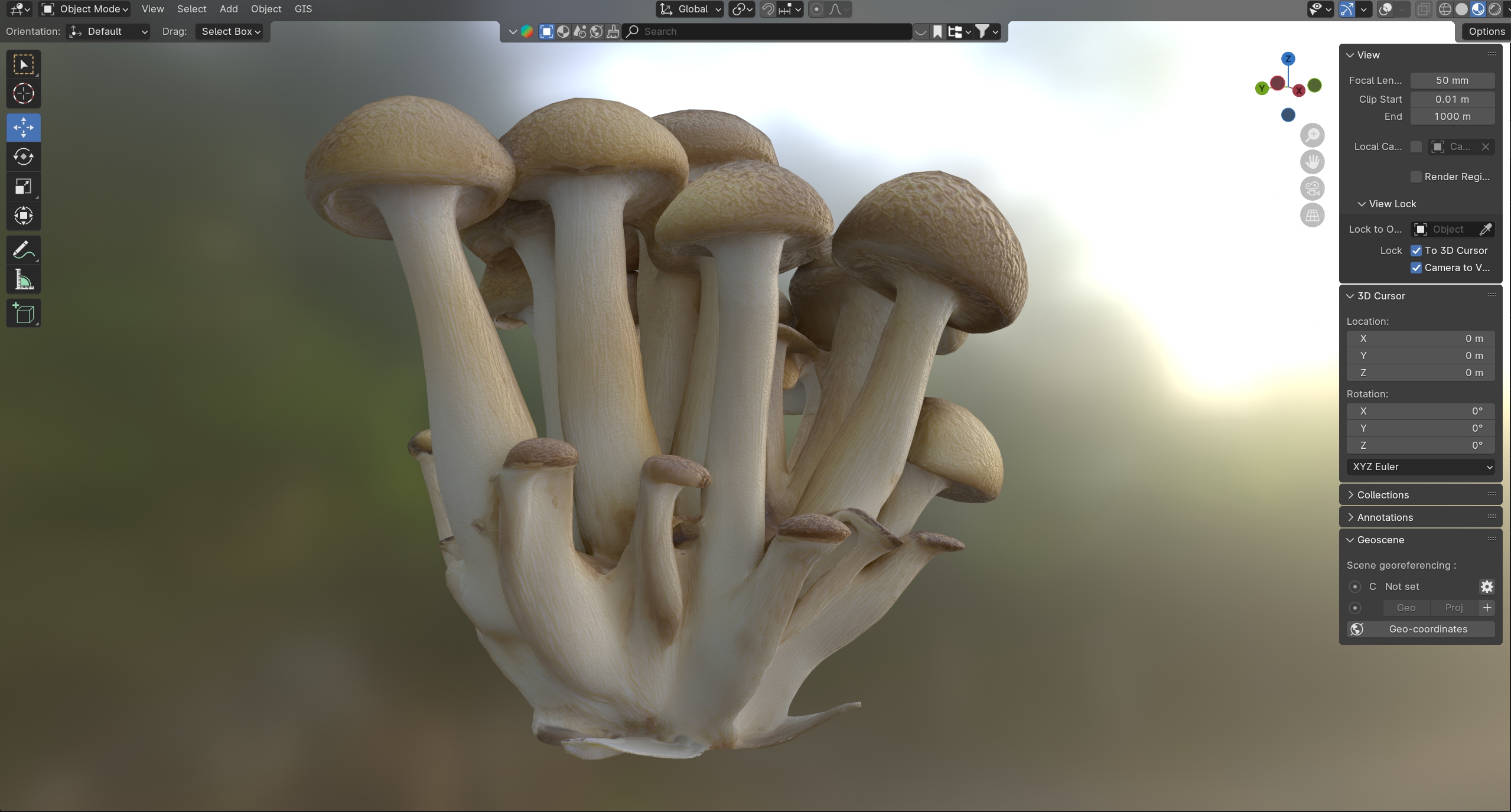The width and height of the screenshot is (1511, 812).
Task: Open the Add menu
Action: click(x=229, y=9)
